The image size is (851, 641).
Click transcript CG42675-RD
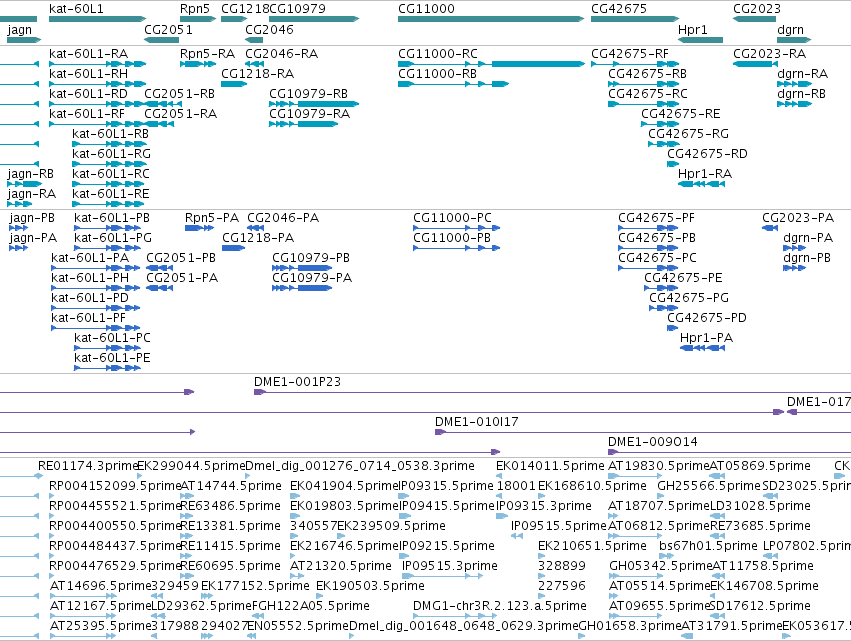pyautogui.click(x=673, y=164)
